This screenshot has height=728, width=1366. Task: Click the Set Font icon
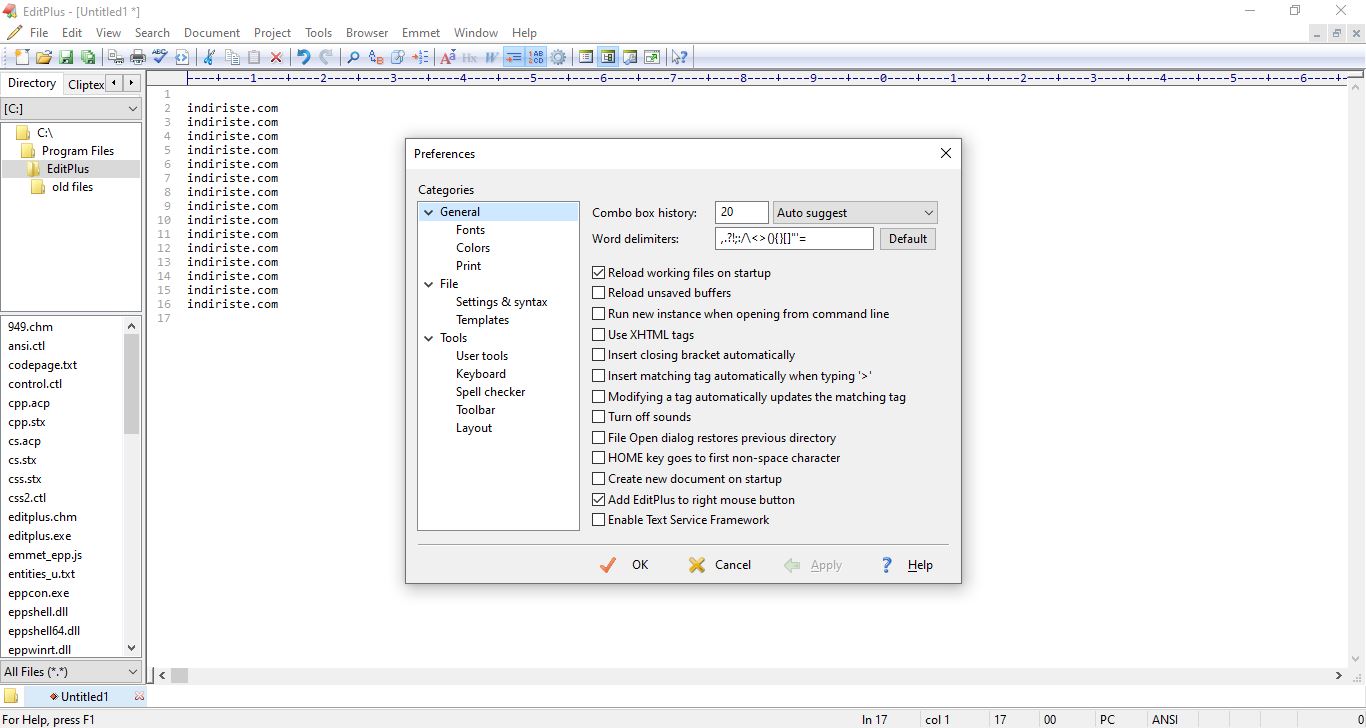(x=447, y=57)
